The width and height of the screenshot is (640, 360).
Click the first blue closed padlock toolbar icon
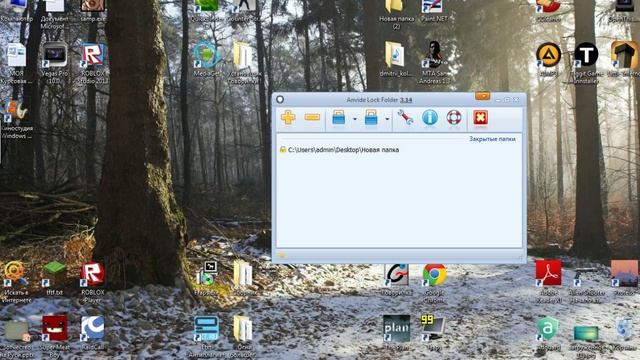tap(339, 118)
